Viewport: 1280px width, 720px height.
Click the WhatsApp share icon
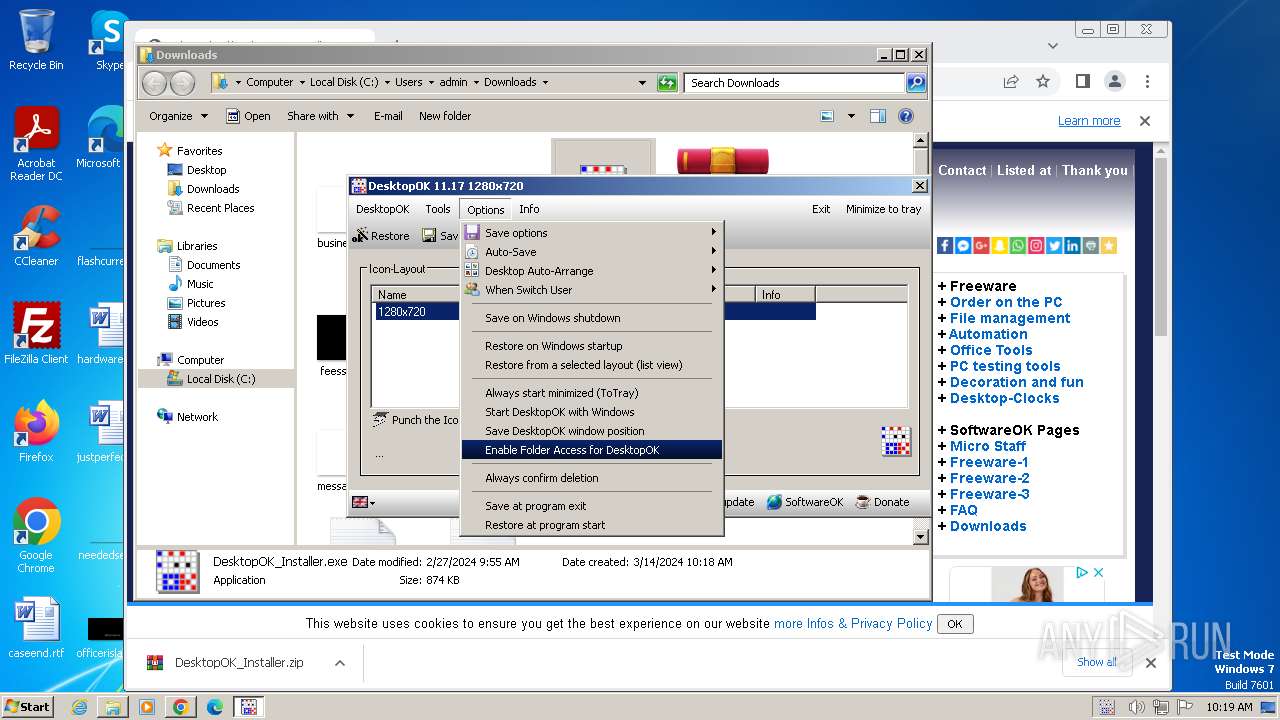[1018, 245]
